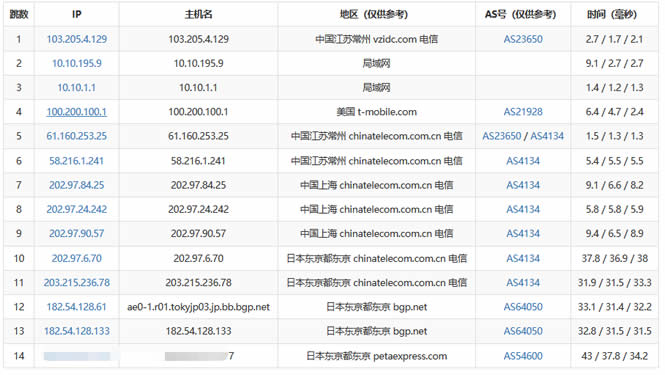Open IP link 10.10.1.1
The height and width of the screenshot is (375, 665).
pos(77,87)
